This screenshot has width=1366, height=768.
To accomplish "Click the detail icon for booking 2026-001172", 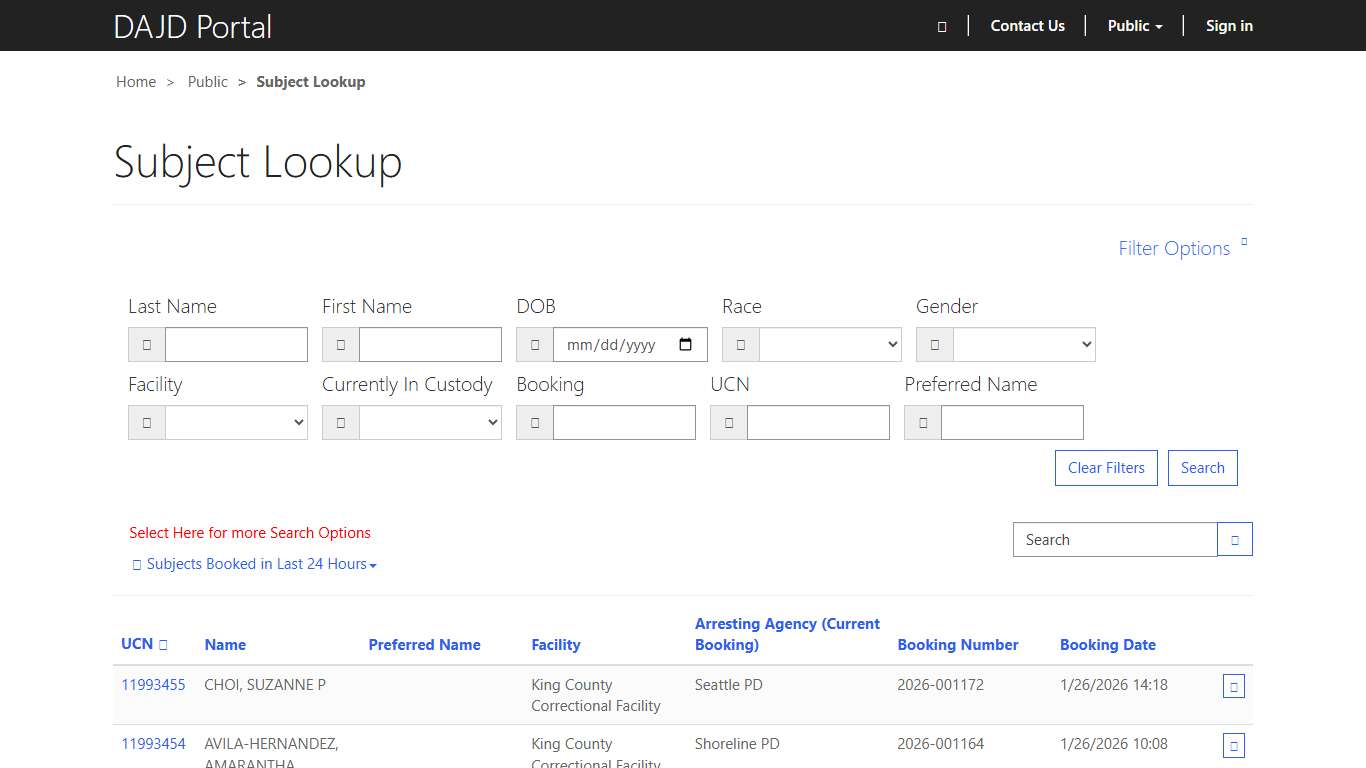I will coord(1233,686).
